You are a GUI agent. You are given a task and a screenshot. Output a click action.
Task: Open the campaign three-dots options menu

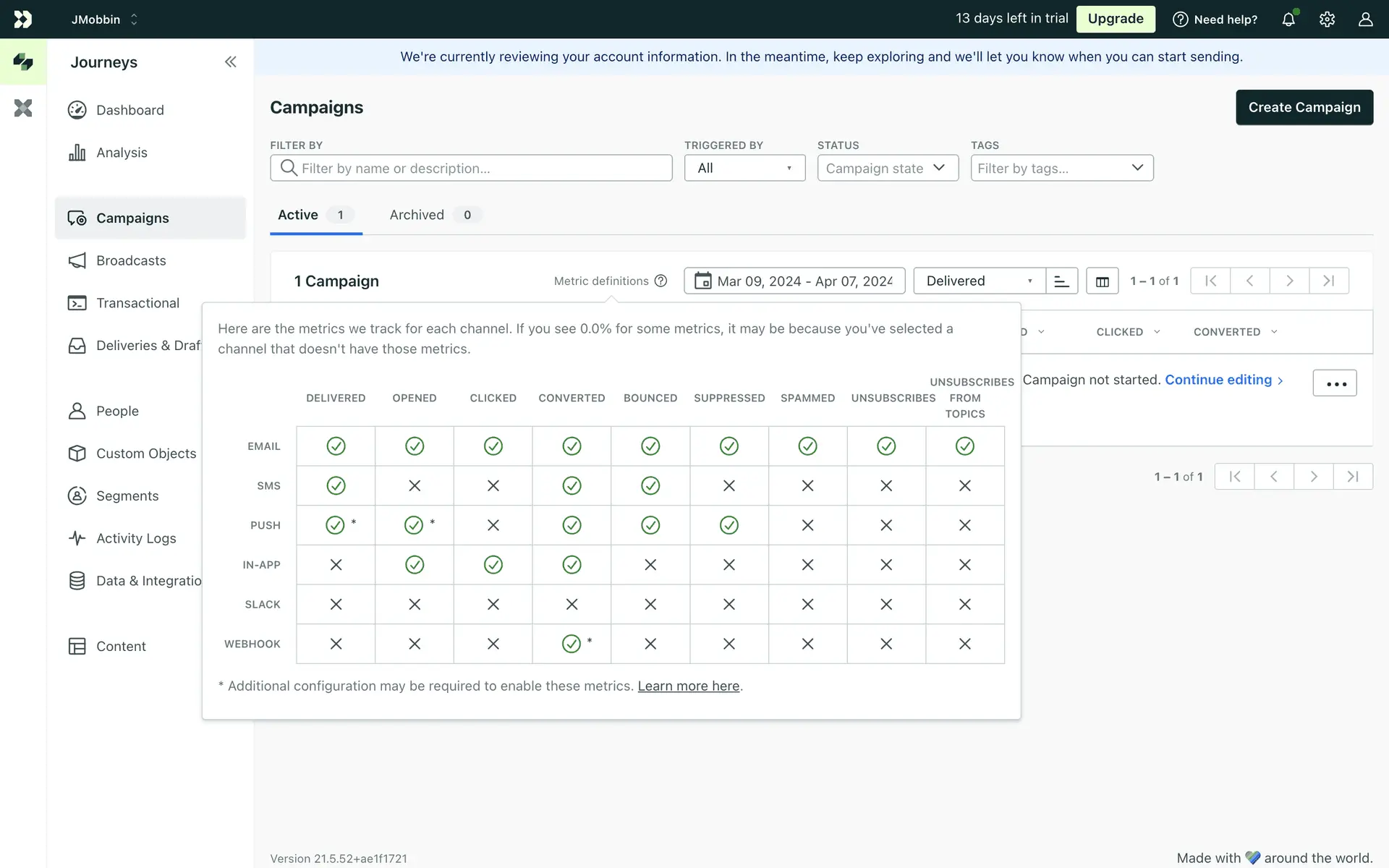1335,383
